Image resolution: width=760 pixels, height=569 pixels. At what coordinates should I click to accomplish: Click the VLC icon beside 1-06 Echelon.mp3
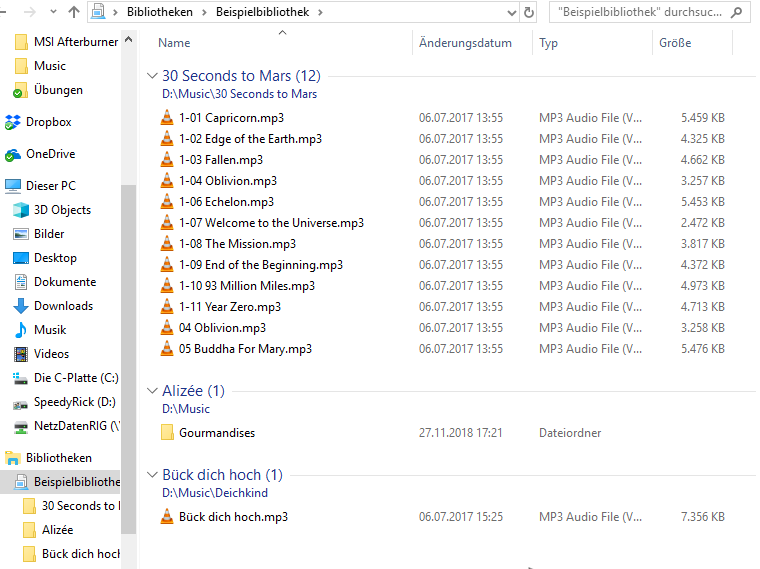(x=167, y=202)
